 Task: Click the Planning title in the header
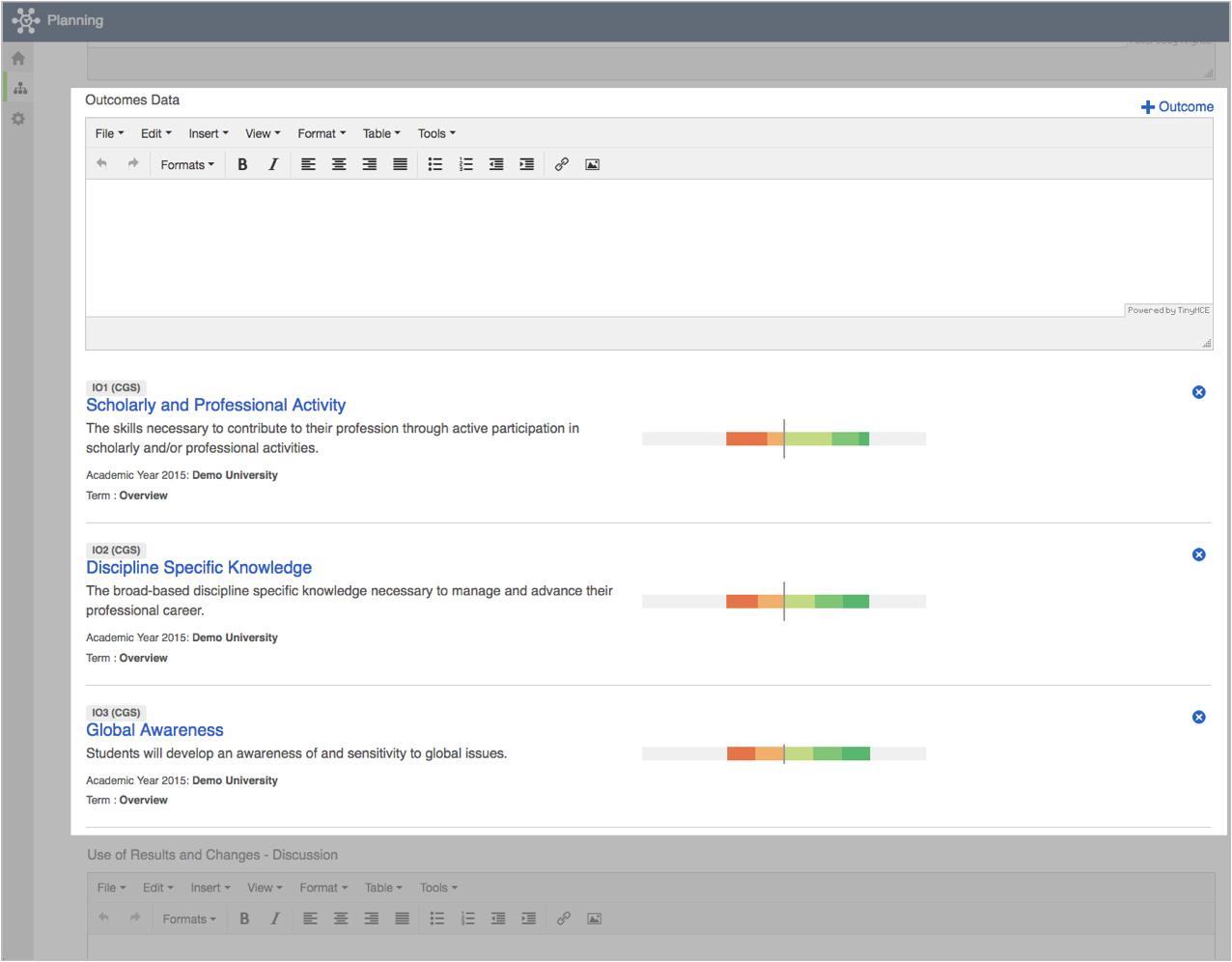click(75, 20)
